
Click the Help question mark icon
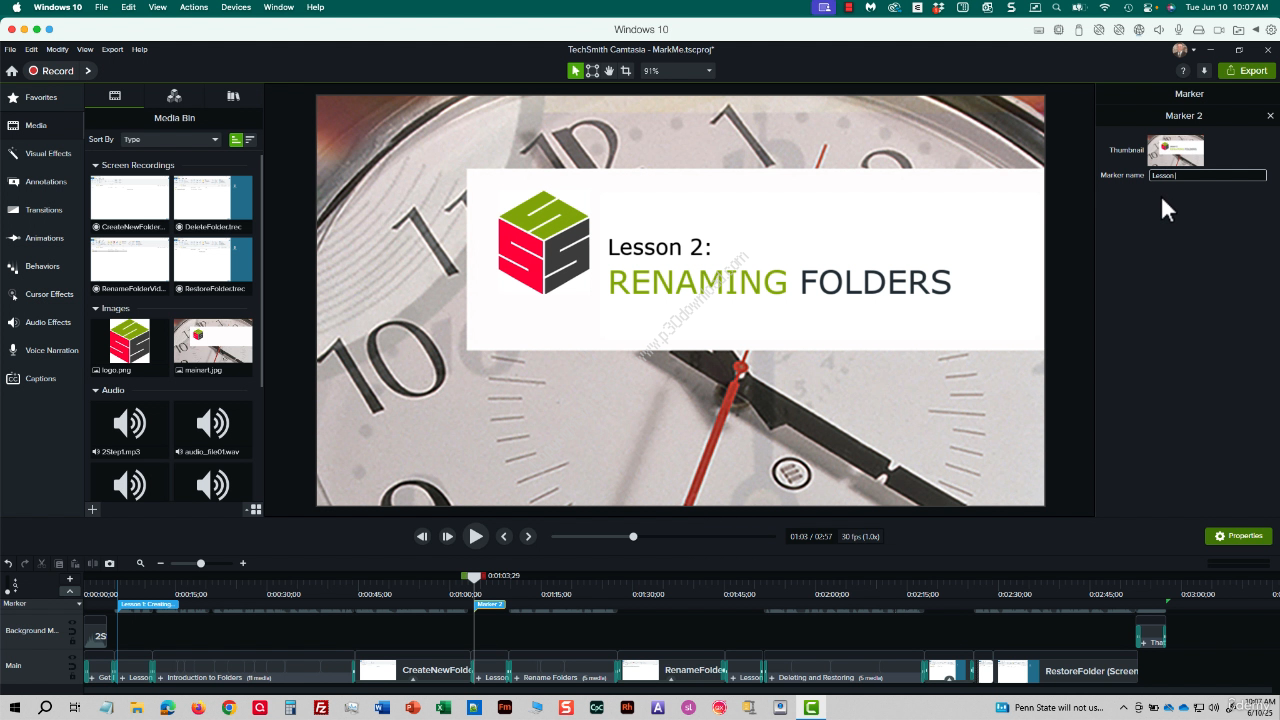pos(1183,71)
